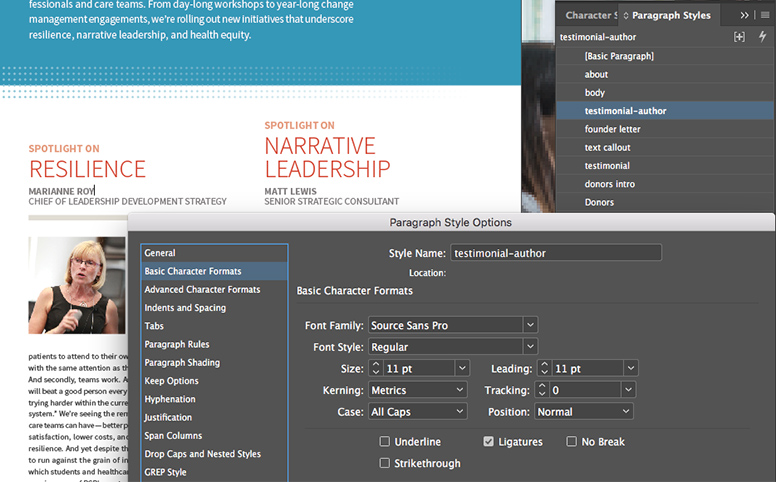Enable the Underline checkbox
This screenshot has width=776, height=482.
[385, 441]
